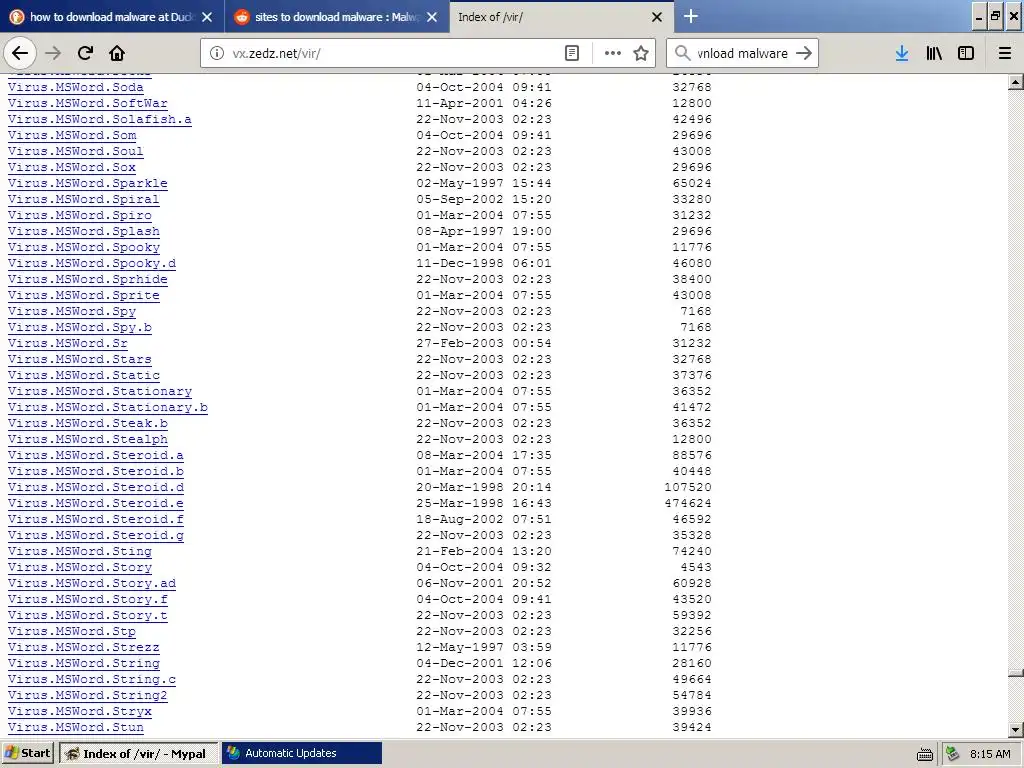This screenshot has height=768, width=1024.
Task: Click the vertical scrollbar thumb
Action: point(1016,673)
